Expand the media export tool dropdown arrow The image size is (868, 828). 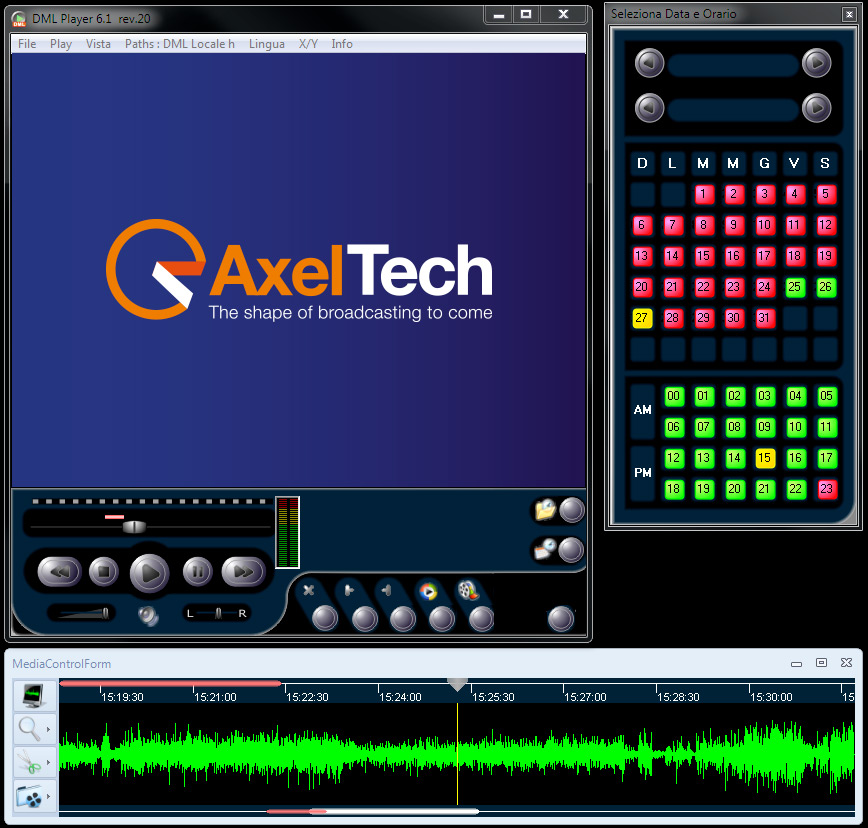48,798
